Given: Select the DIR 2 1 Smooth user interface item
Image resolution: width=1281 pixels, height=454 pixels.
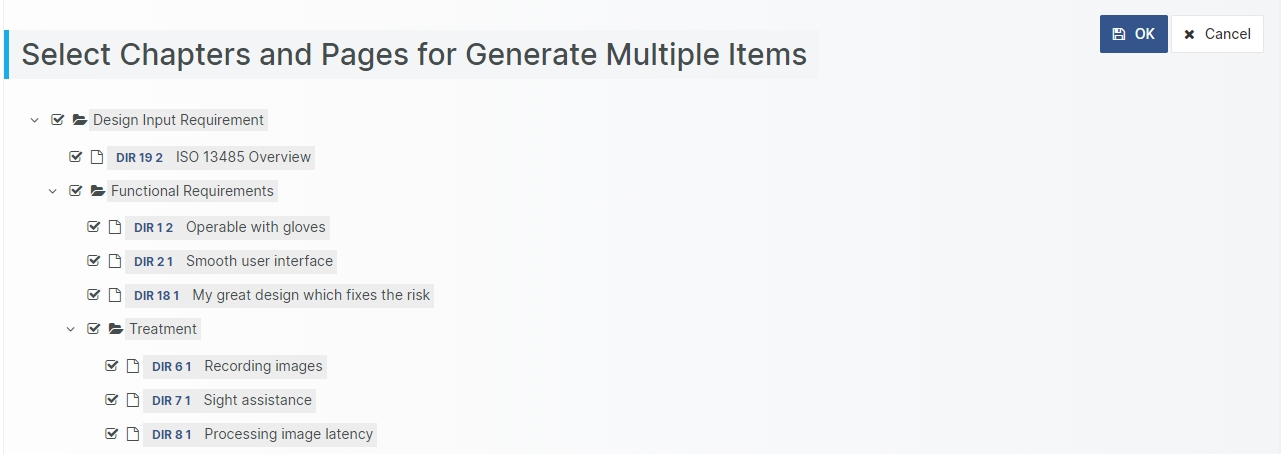Looking at the screenshot, I should 259,261.
